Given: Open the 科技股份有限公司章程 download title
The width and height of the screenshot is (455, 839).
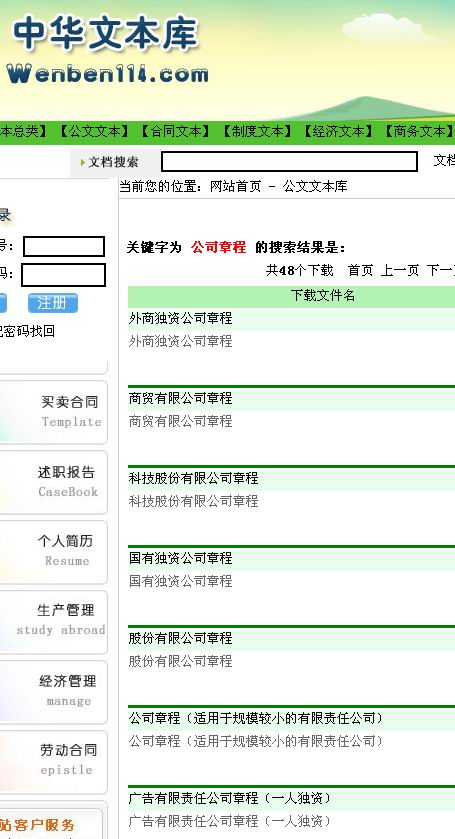Looking at the screenshot, I should 193,478.
